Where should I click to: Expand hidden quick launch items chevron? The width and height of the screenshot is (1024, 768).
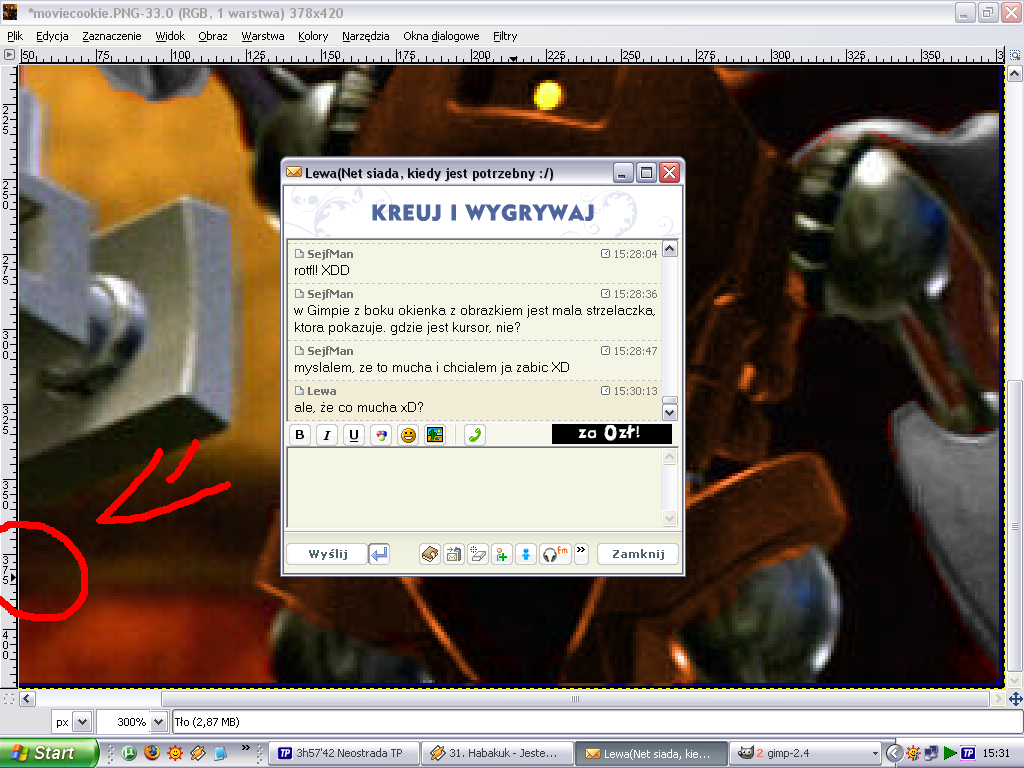coord(246,748)
